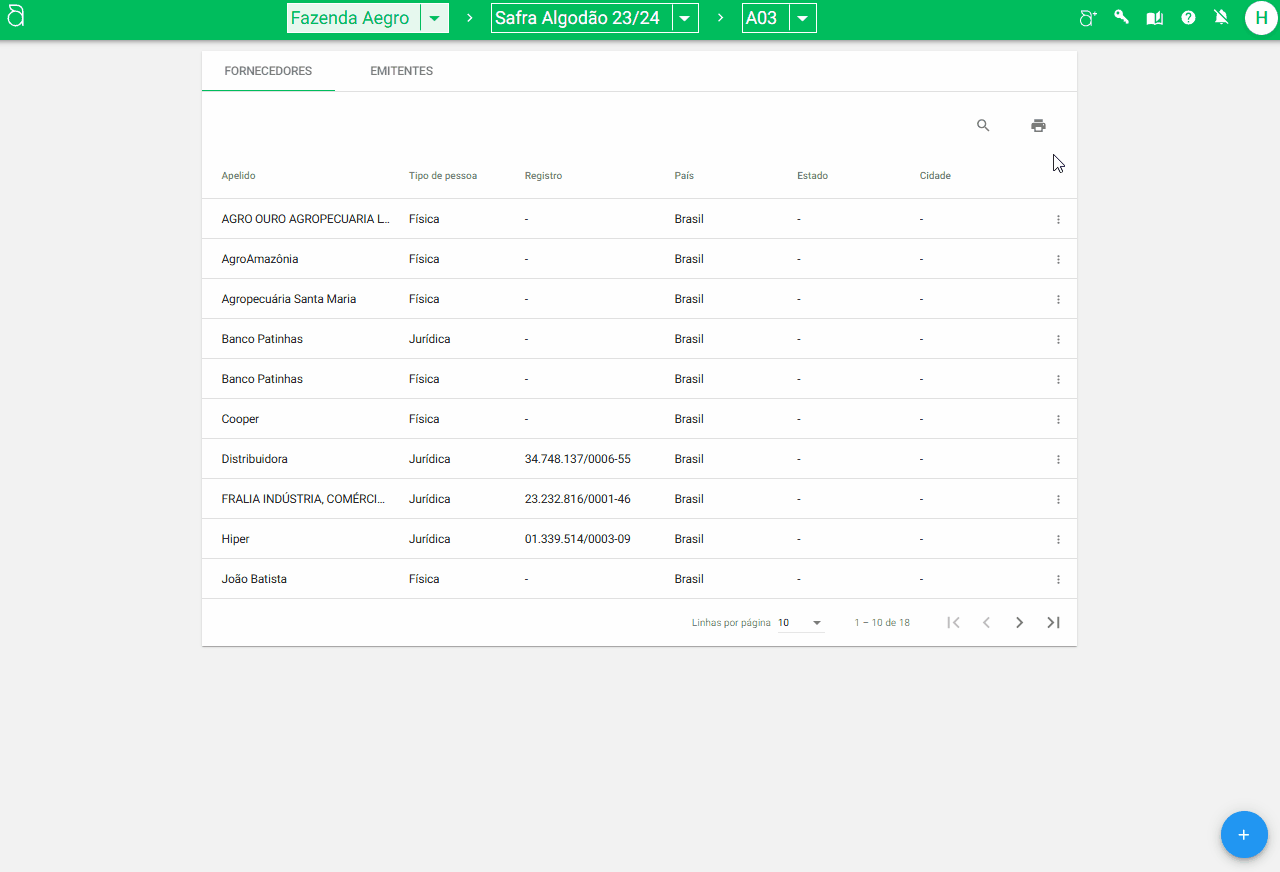Select the Fornecedores tab
This screenshot has width=1280, height=872.
(x=268, y=71)
